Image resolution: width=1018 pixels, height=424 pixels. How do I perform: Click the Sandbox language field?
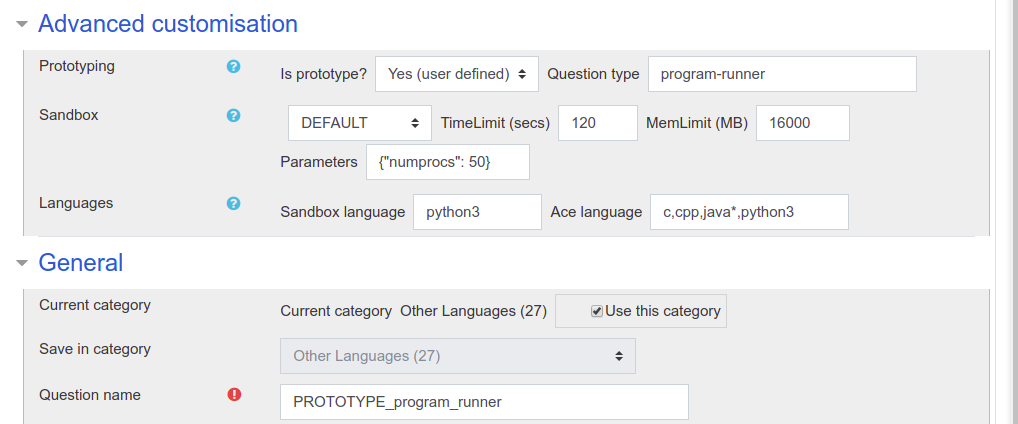pos(477,212)
